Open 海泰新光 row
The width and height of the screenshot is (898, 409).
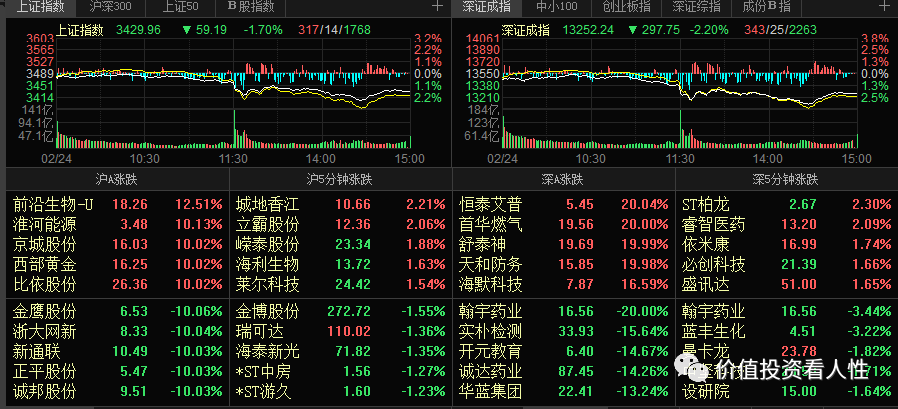coord(340,352)
